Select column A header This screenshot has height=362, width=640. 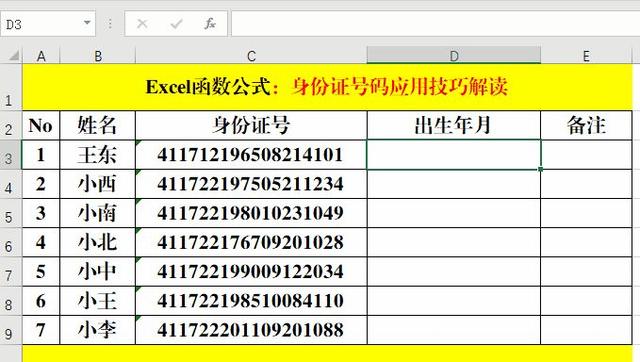click(x=41, y=56)
